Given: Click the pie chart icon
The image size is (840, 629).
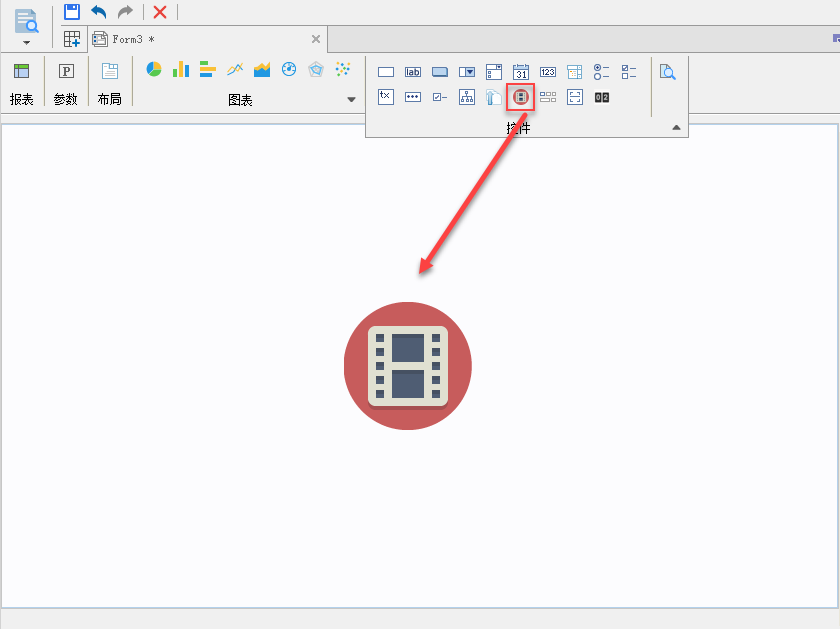Looking at the screenshot, I should point(154,69).
